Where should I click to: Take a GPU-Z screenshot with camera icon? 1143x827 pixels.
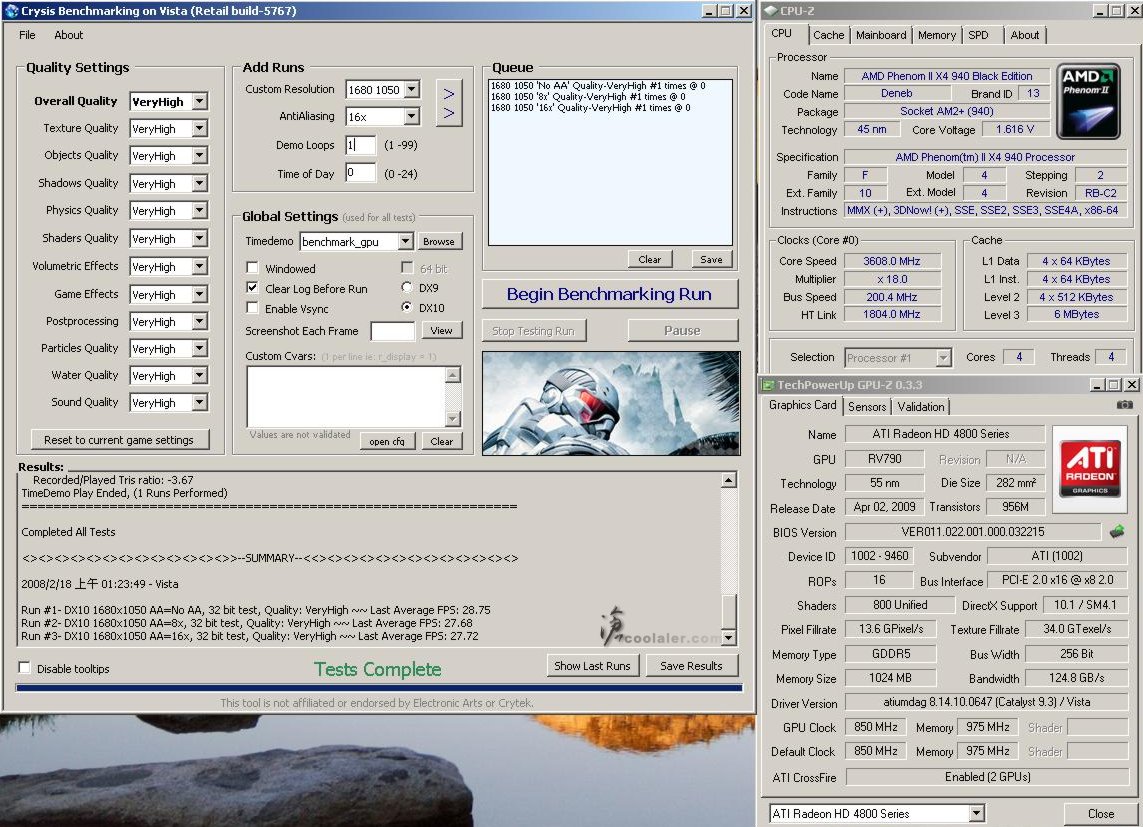pos(1125,404)
